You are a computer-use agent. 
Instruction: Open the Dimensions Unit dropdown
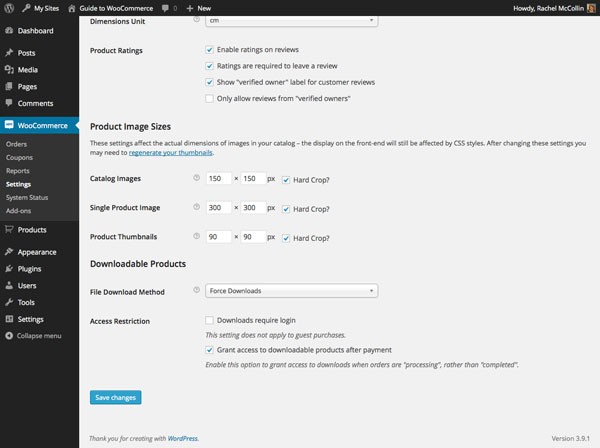[x=292, y=21]
